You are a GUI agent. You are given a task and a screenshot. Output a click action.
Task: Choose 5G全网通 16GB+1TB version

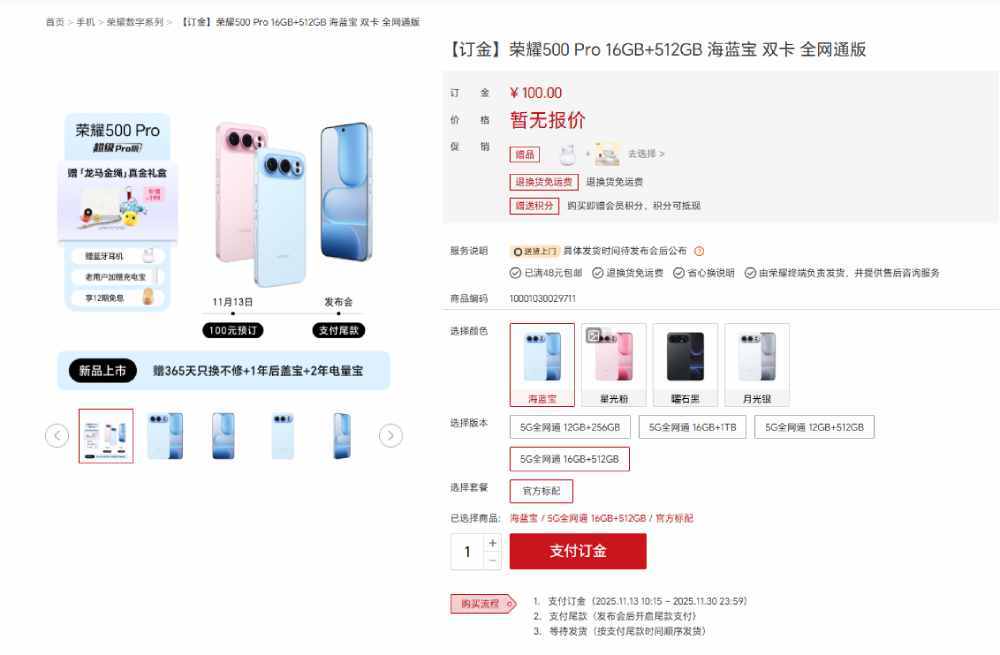point(693,427)
